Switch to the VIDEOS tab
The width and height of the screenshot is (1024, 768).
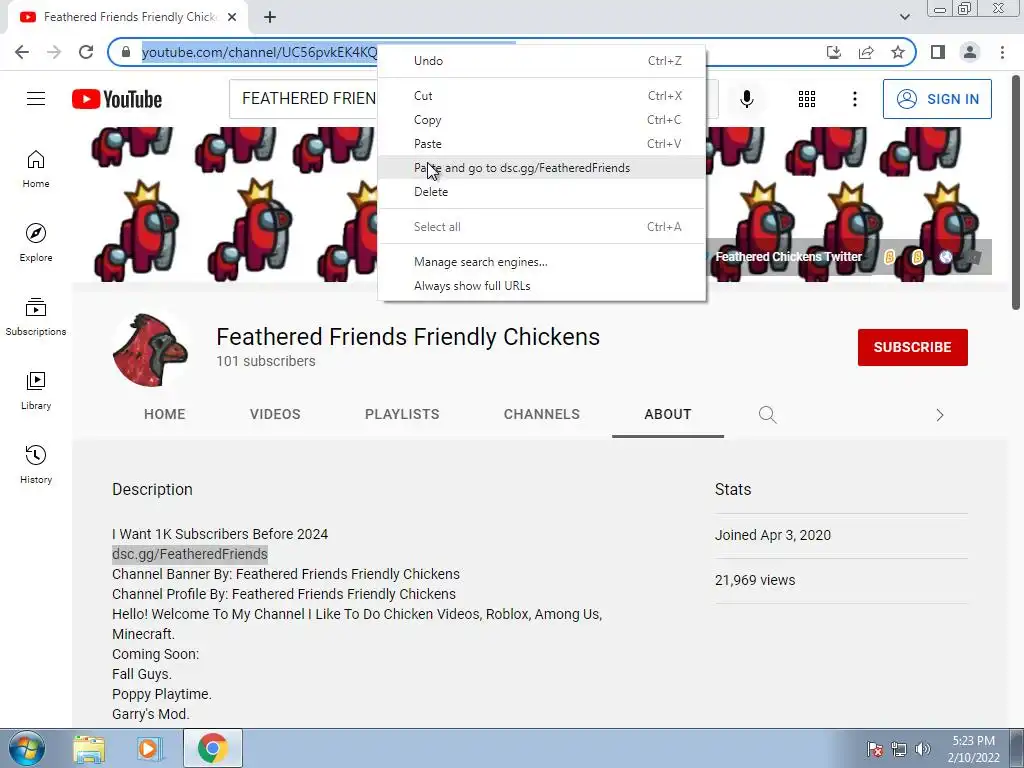pos(275,415)
